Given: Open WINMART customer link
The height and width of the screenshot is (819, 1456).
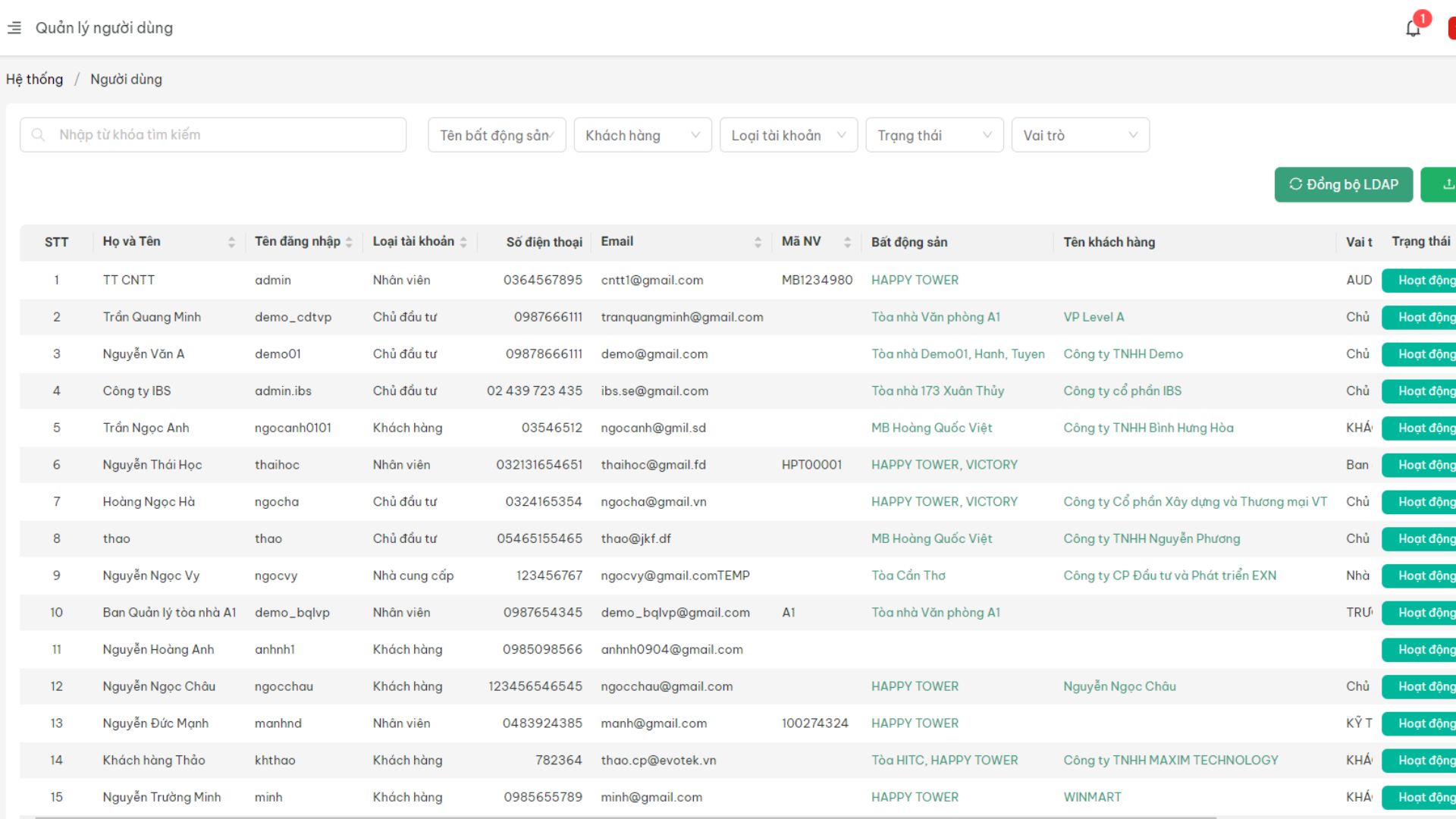Looking at the screenshot, I should click(1092, 797).
